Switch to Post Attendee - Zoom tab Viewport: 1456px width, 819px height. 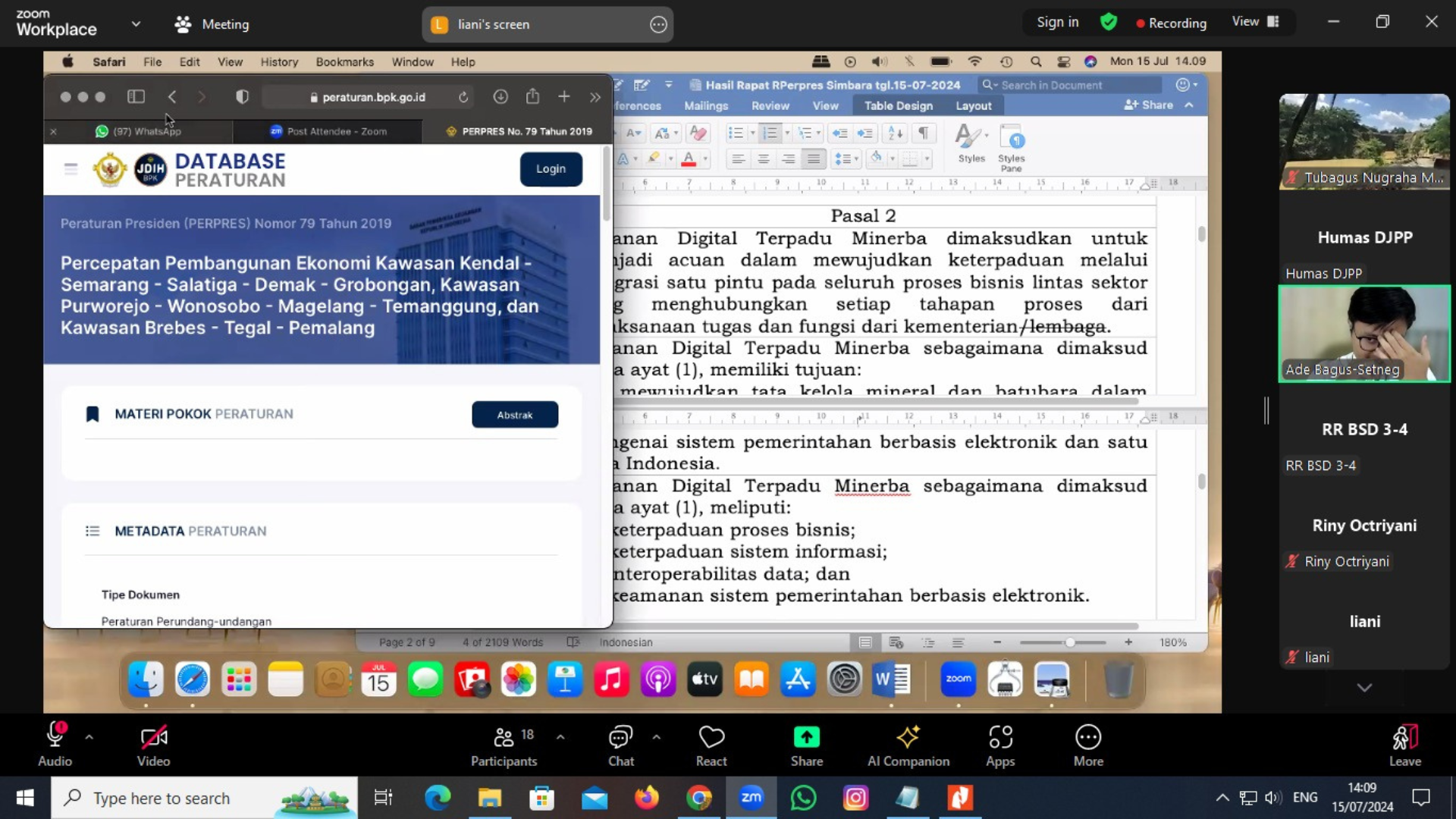point(328,131)
